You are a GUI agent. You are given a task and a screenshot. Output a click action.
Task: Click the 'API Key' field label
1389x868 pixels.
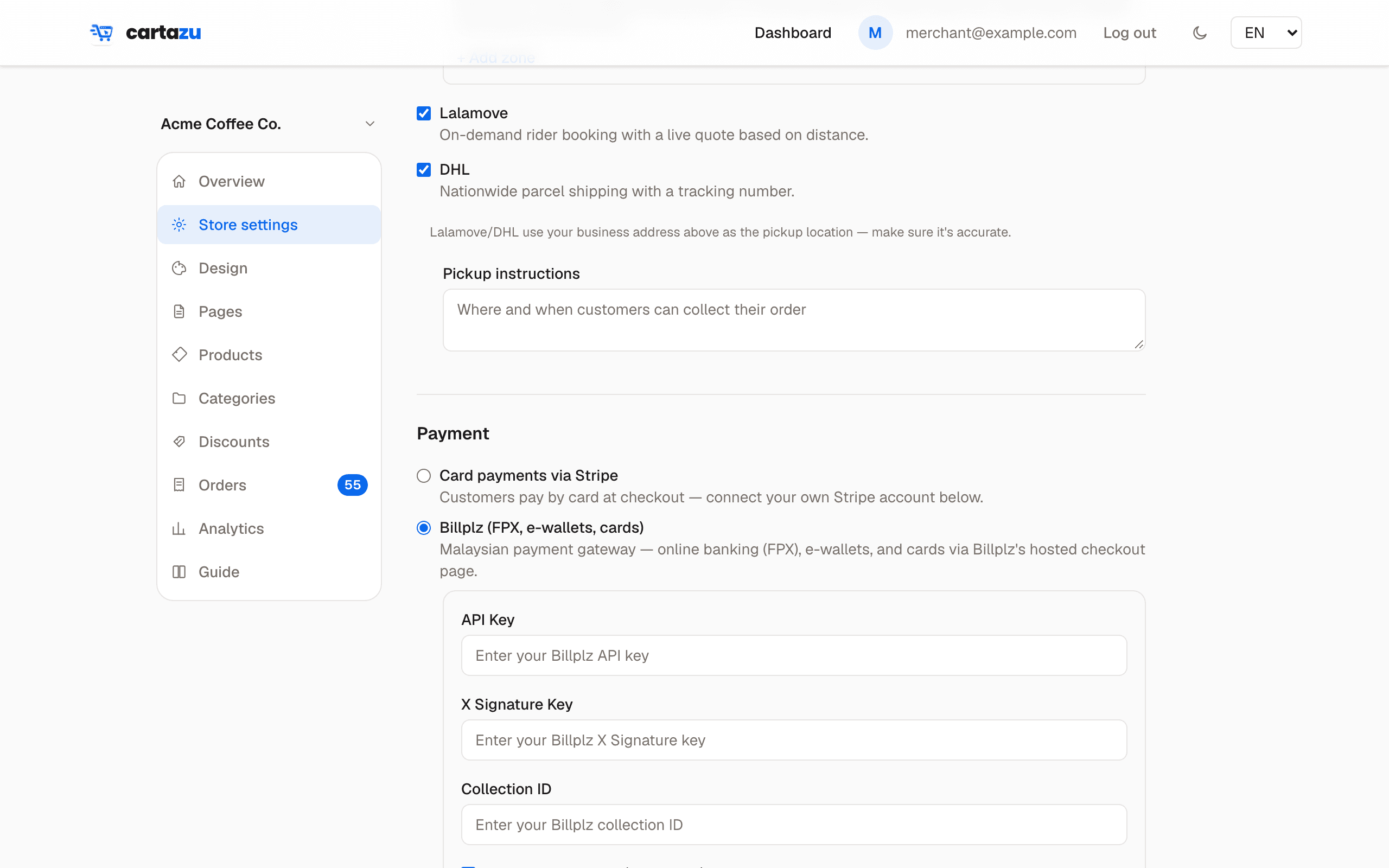(488, 620)
